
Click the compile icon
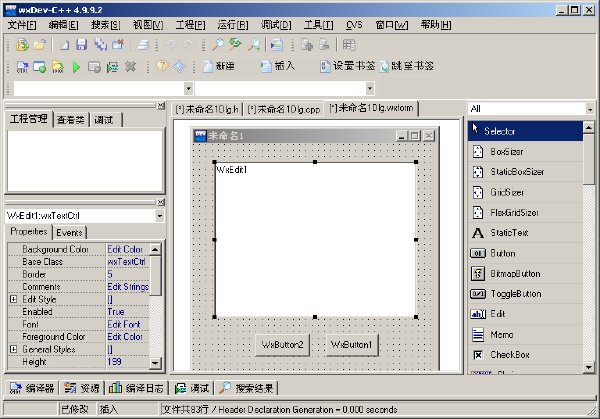pyautogui.click(x=22, y=67)
